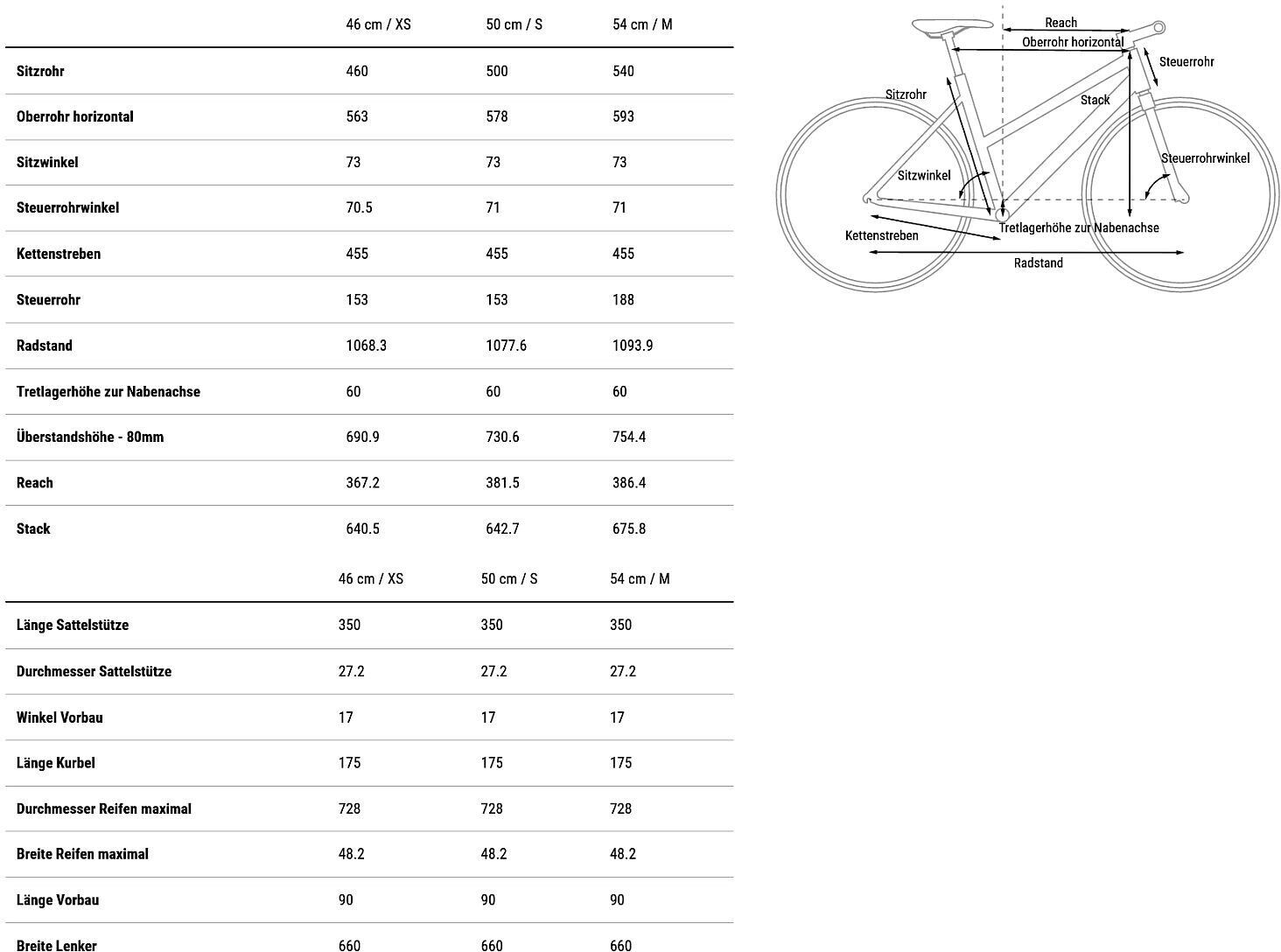Click the Breite Lenker row label
The width and height of the screenshot is (1281, 952).
(57, 945)
